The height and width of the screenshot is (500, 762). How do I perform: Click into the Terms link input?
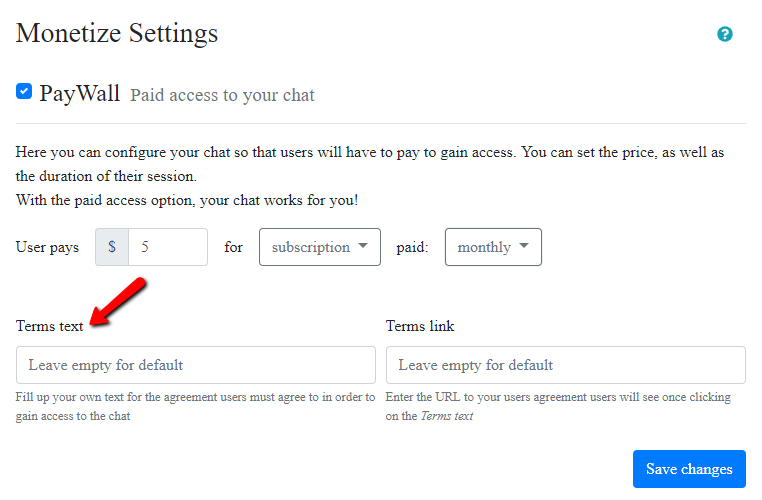click(565, 365)
